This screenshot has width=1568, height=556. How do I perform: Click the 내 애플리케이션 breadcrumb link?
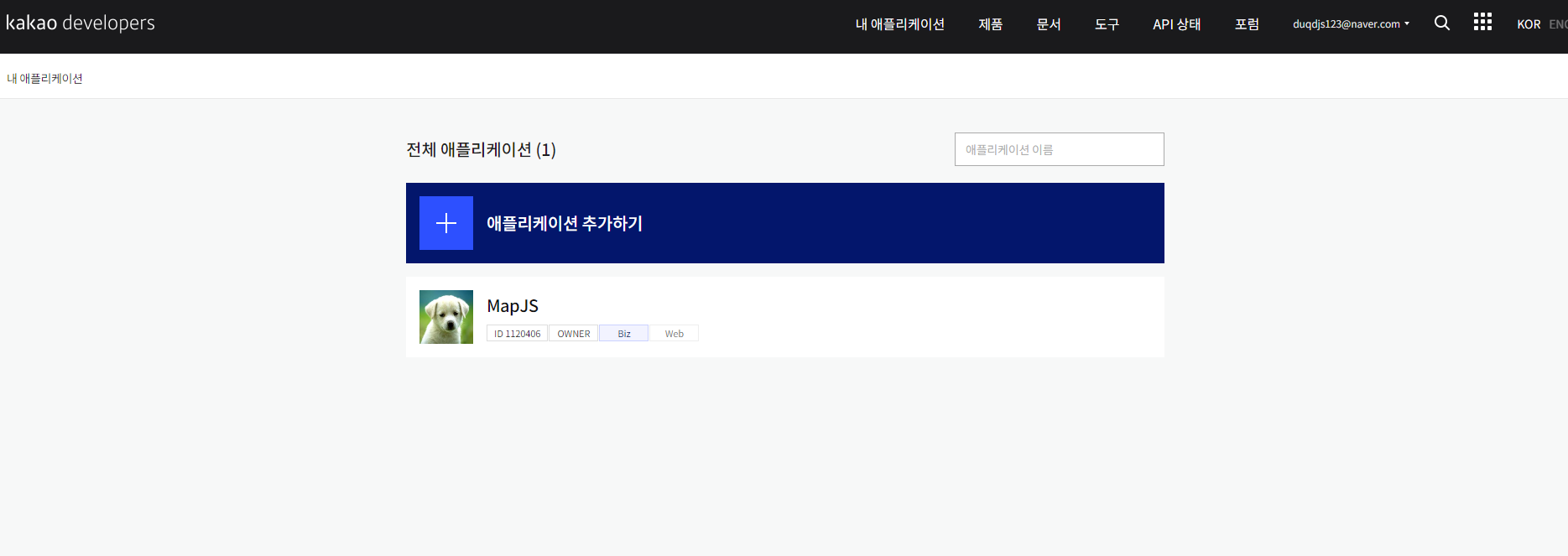[44, 78]
